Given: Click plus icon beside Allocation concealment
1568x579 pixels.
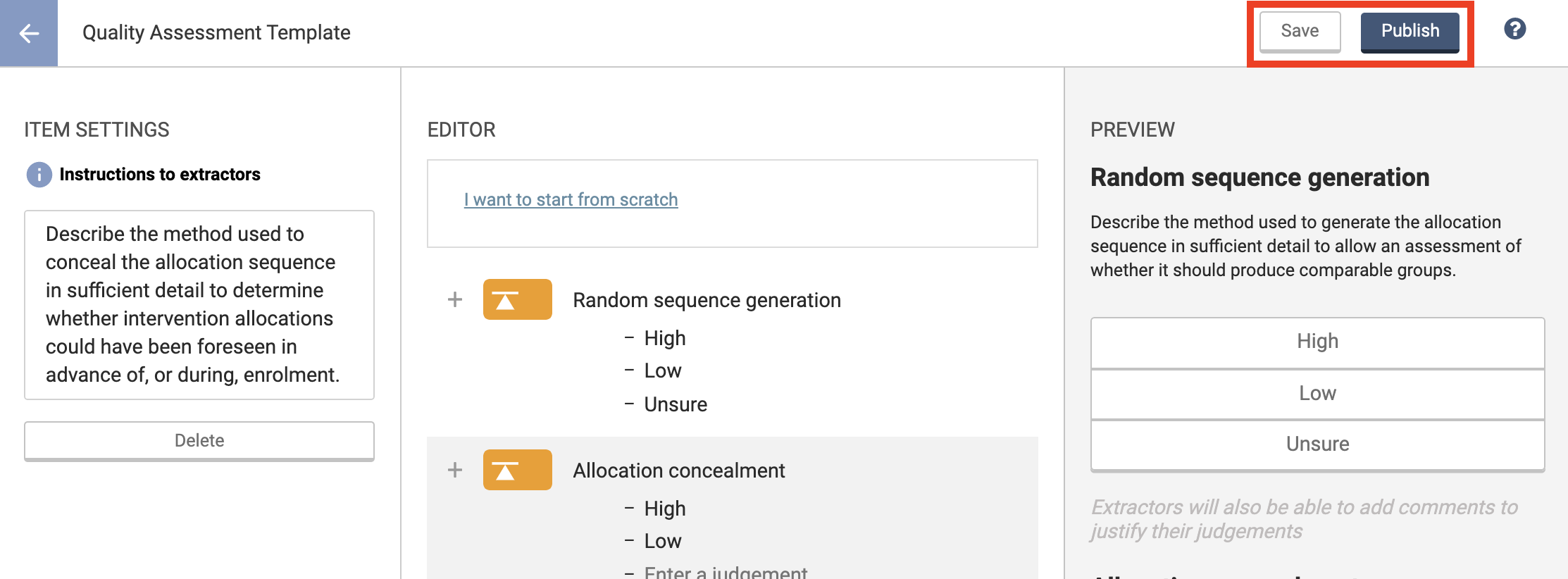Looking at the screenshot, I should click(455, 471).
